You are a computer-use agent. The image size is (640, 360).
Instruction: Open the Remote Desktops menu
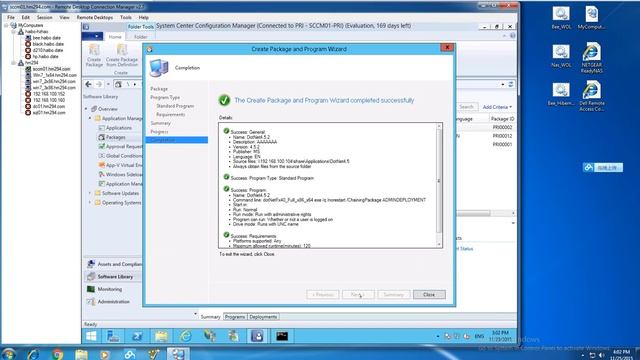pos(95,18)
